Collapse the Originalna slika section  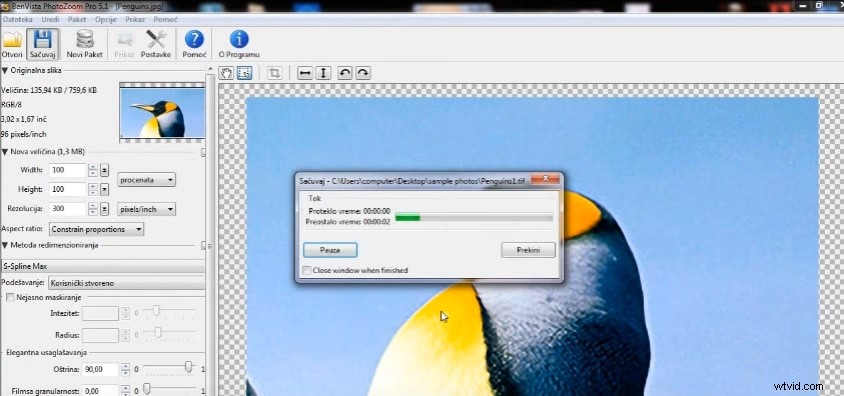coord(5,70)
